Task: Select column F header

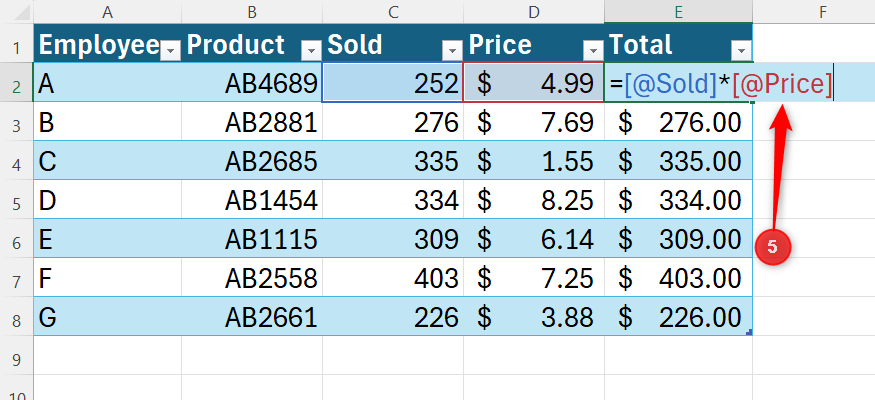Action: (x=823, y=12)
